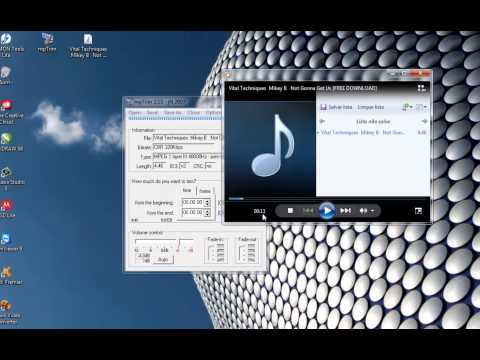Screen dimensions: 480x360
Task: Click the Play button in the media player
Action: point(327,211)
